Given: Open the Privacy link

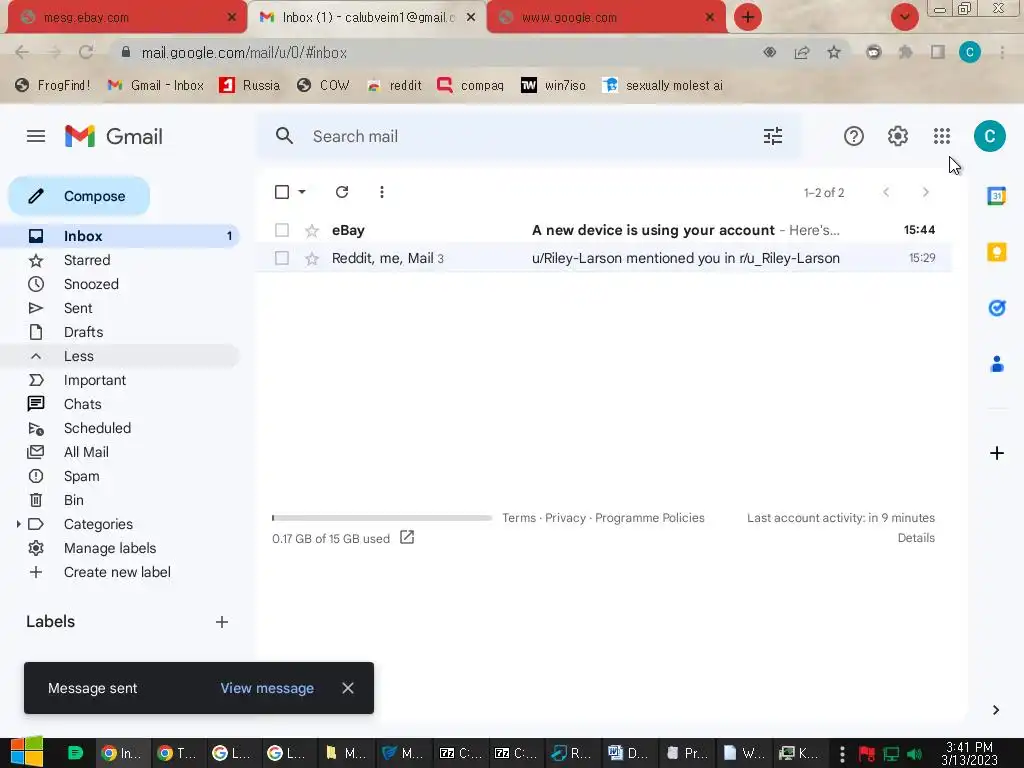Looking at the screenshot, I should point(566,518).
